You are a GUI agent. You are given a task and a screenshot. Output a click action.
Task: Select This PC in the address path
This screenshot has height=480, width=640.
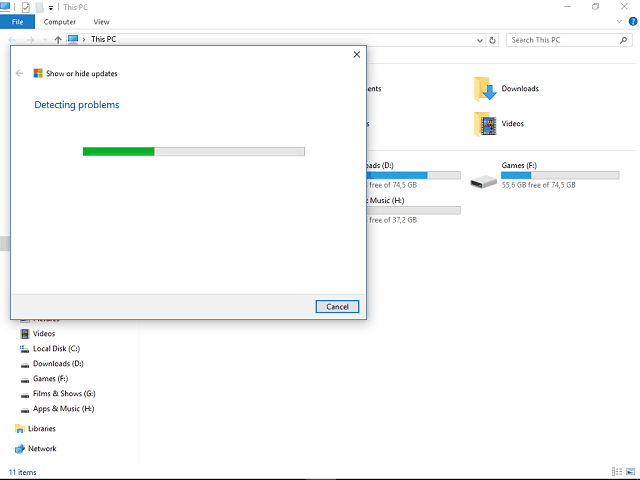pos(103,39)
